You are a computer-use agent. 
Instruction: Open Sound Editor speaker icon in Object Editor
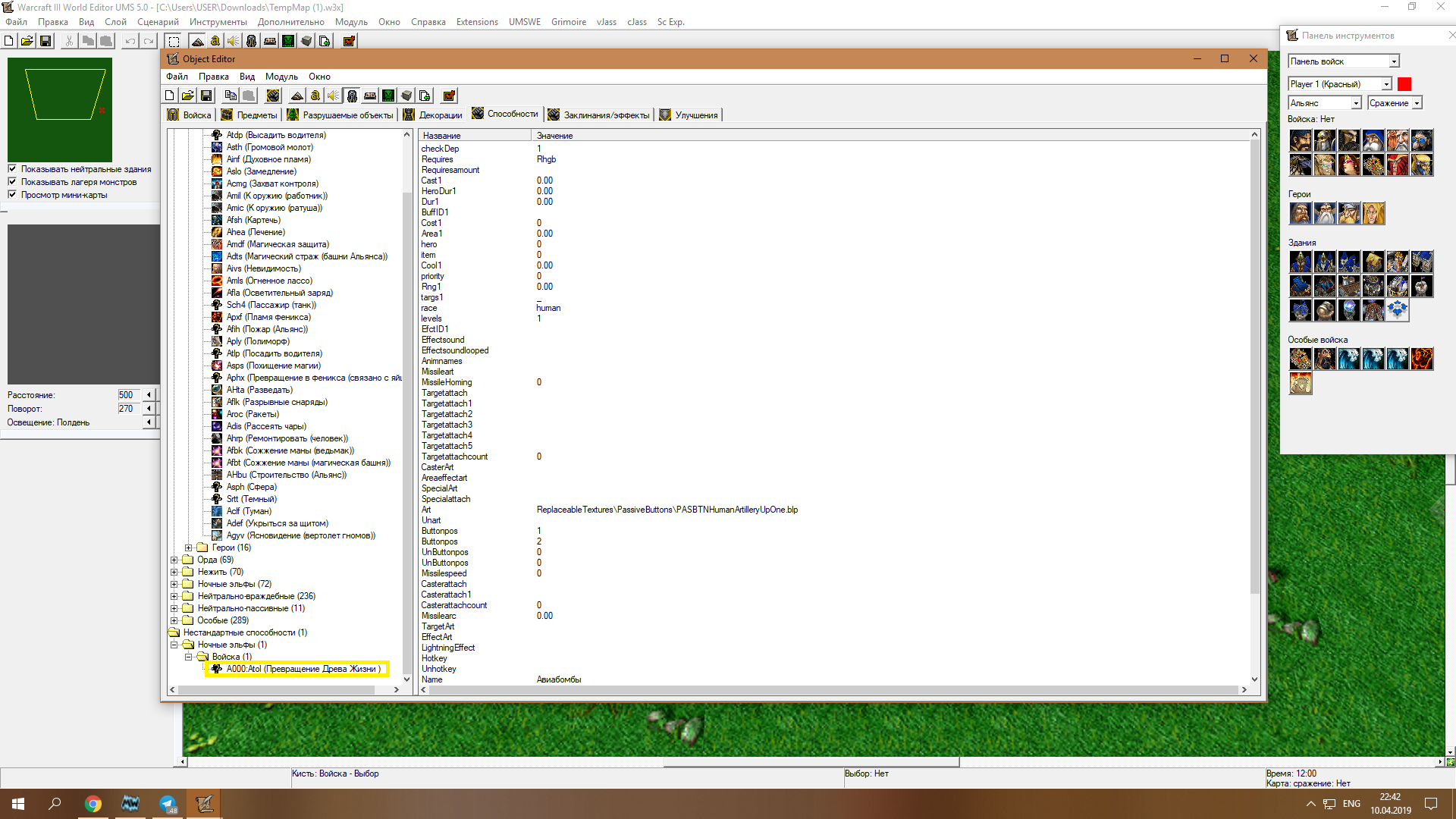334,96
